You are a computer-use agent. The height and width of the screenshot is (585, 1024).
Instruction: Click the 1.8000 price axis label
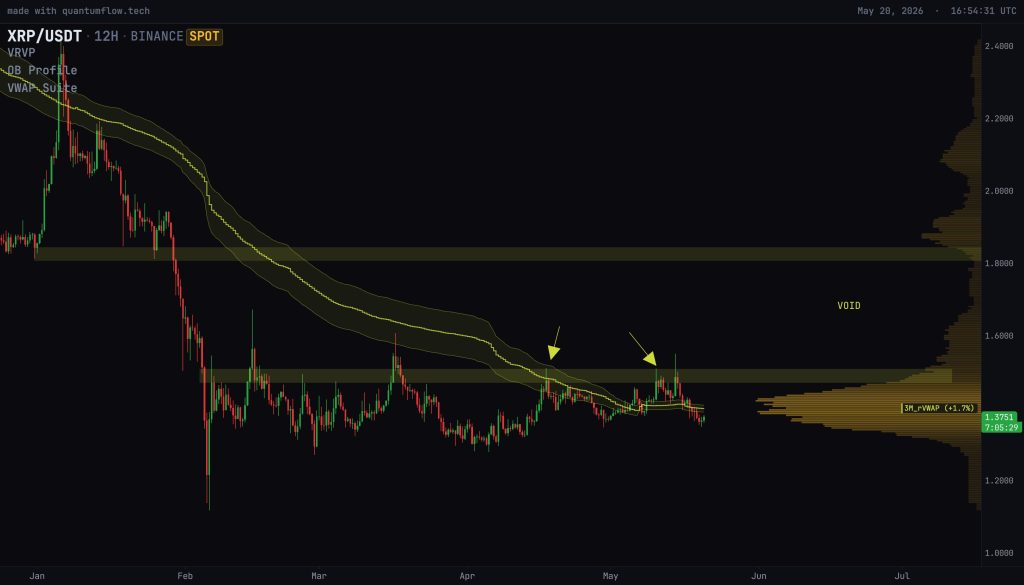[999, 263]
